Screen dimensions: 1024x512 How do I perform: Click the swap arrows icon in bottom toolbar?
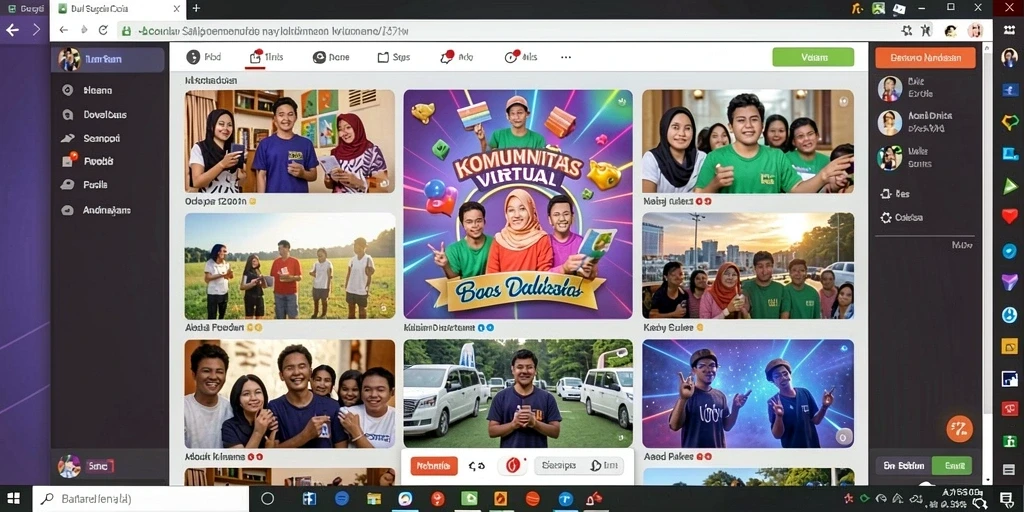pyautogui.click(x=477, y=466)
